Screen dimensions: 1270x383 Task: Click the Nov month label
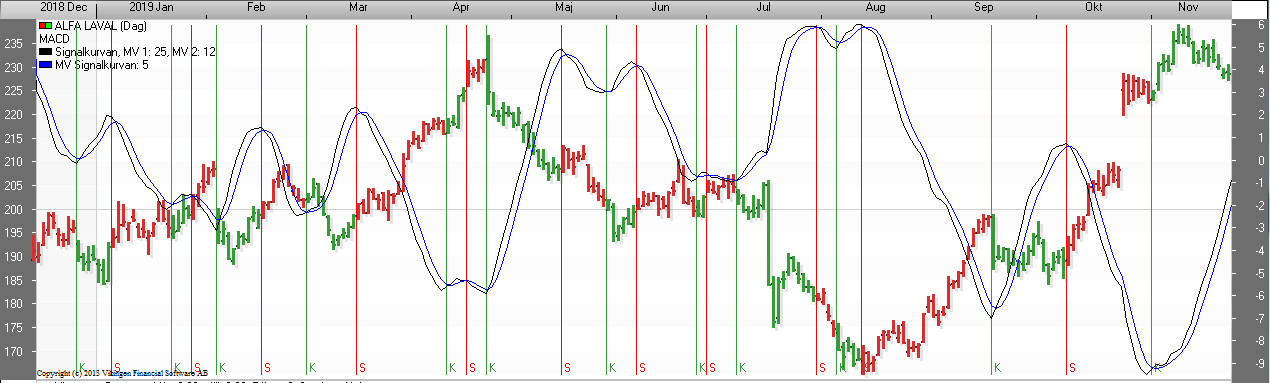[1187, 7]
